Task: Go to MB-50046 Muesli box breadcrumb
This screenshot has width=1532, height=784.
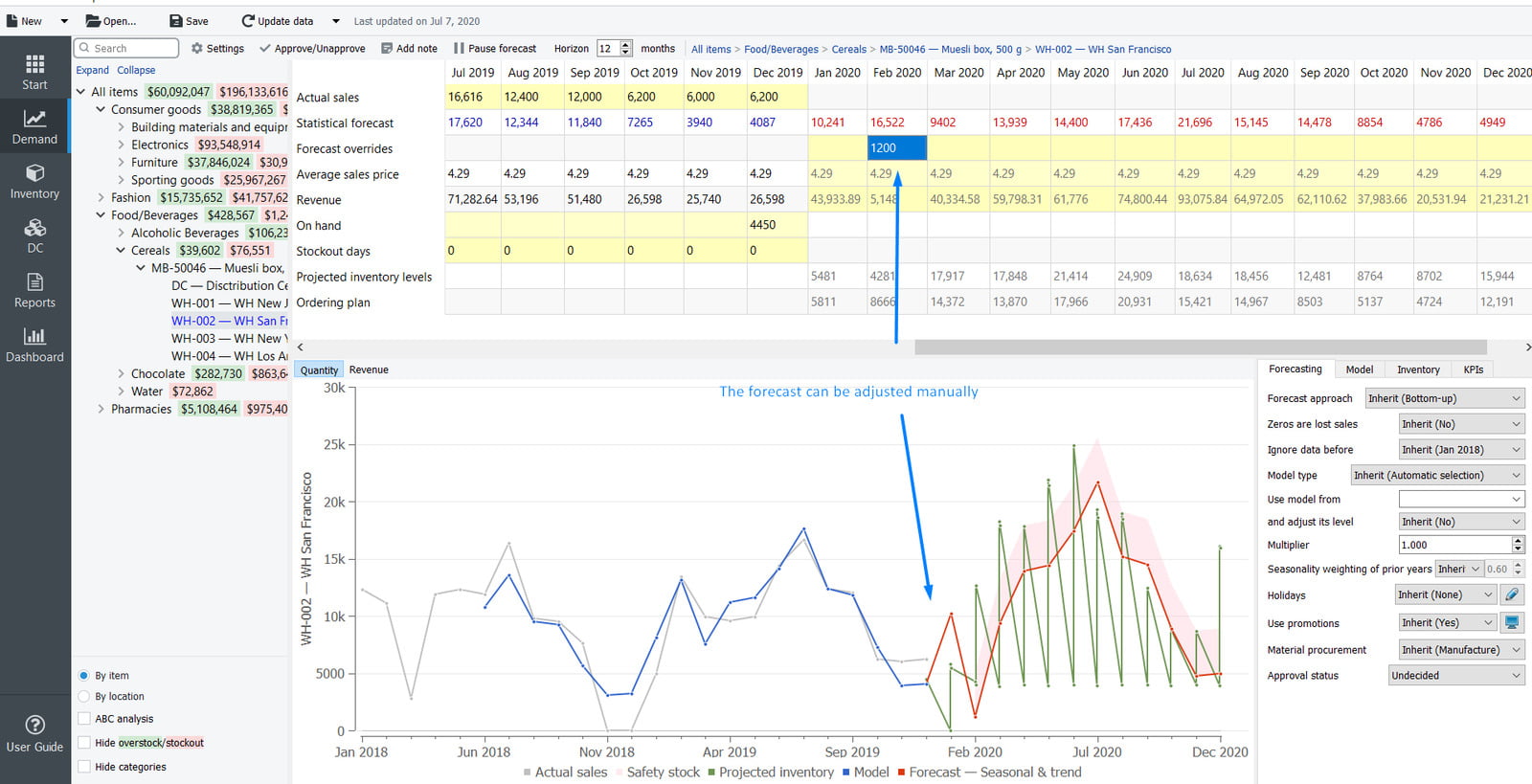Action: point(951,49)
